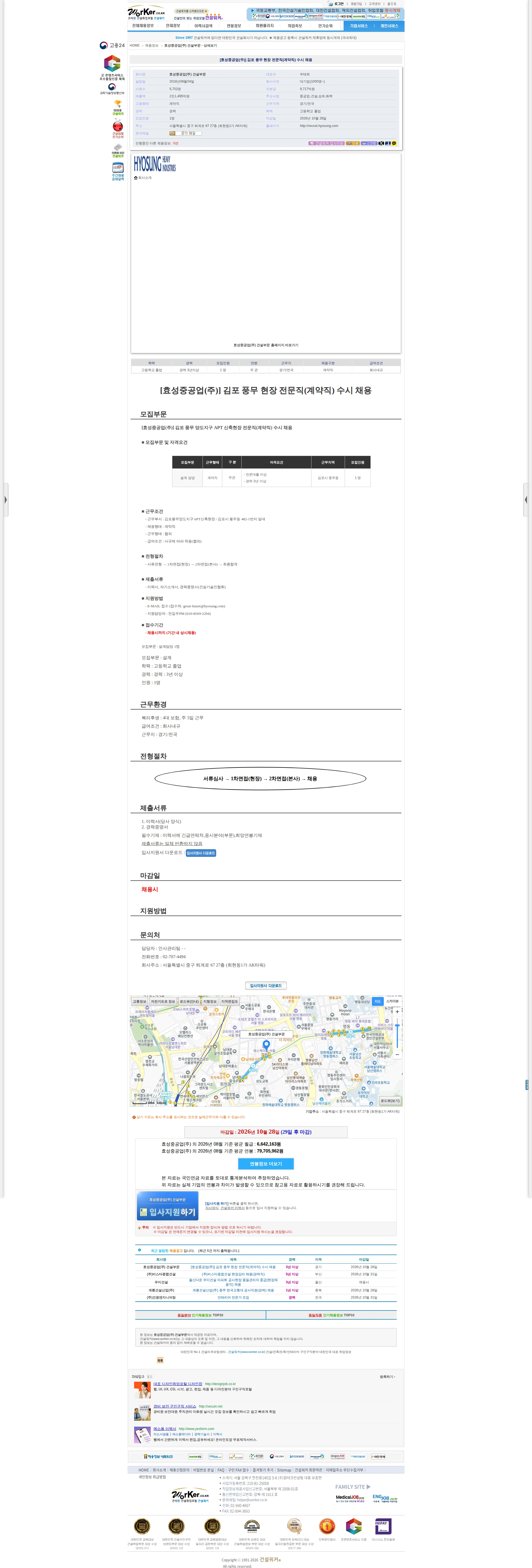Expand the right side panel arrow
Viewport: 532px width, 1568px height.
527,500
